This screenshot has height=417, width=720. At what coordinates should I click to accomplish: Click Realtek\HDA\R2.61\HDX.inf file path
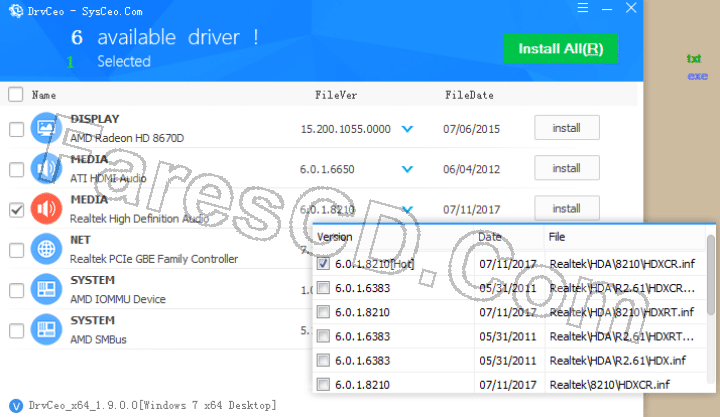coord(618,361)
